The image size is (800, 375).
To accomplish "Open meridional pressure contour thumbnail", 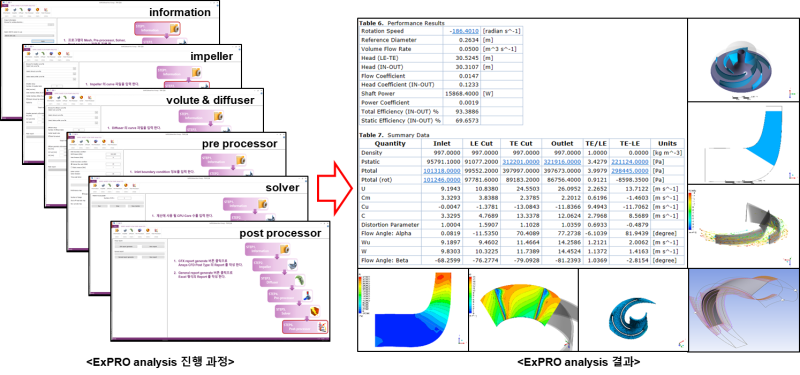I will (x=413, y=310).
